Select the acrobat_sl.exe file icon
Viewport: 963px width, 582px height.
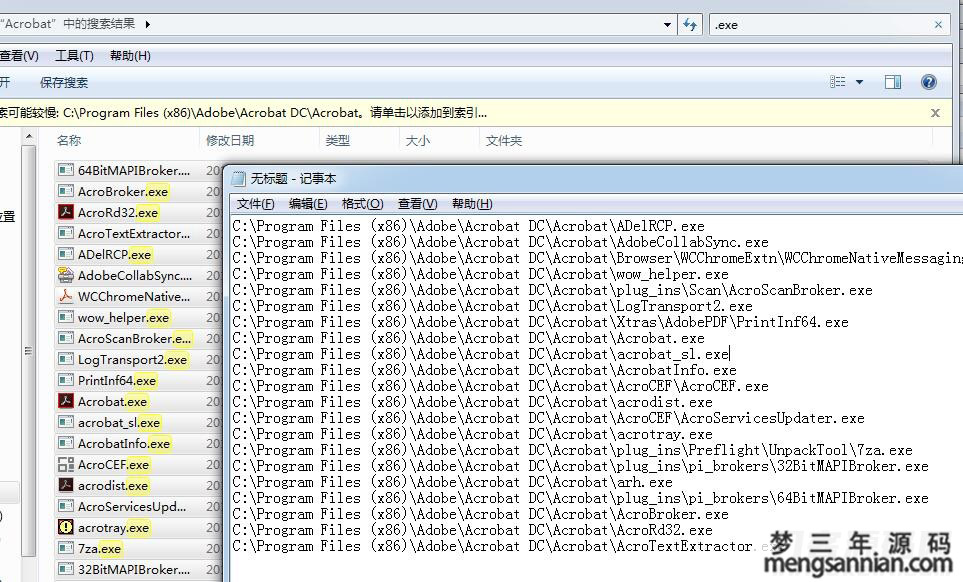point(66,422)
